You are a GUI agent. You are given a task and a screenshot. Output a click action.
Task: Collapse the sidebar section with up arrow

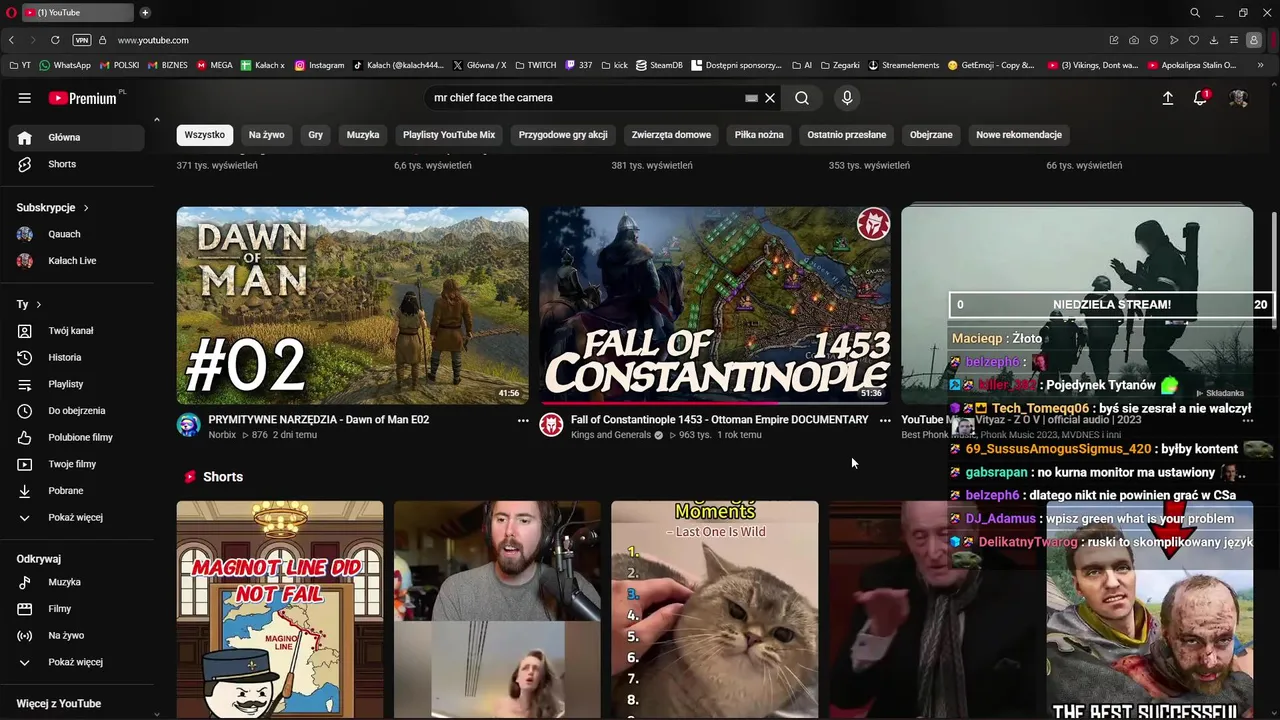(x=156, y=120)
